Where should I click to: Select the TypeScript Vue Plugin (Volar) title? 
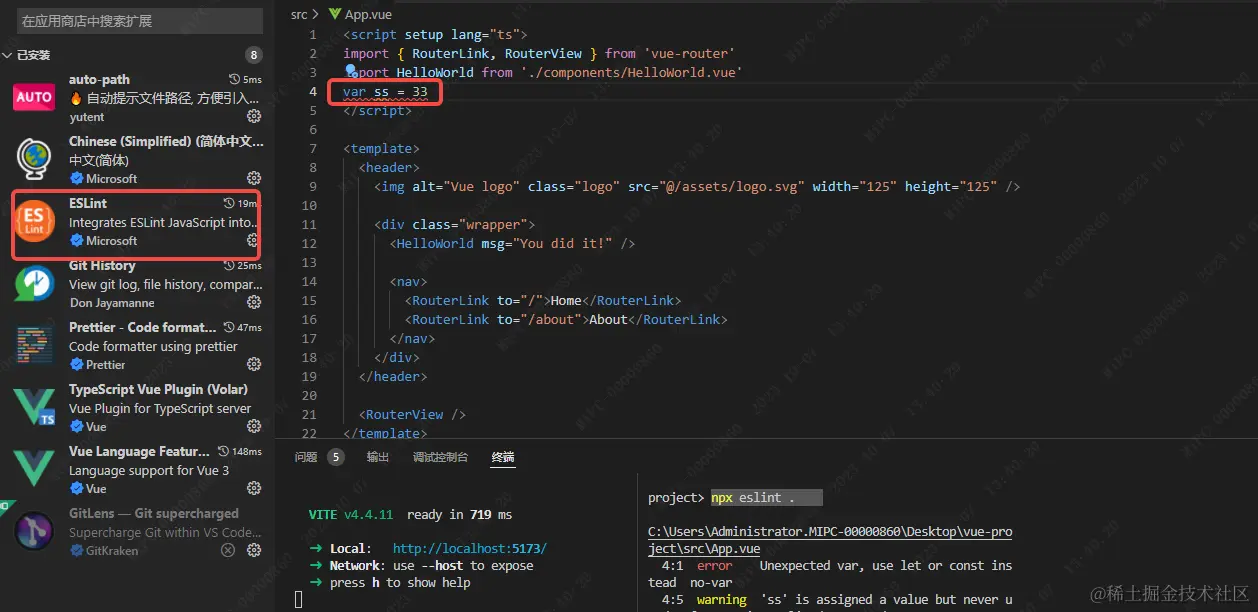click(x=158, y=389)
